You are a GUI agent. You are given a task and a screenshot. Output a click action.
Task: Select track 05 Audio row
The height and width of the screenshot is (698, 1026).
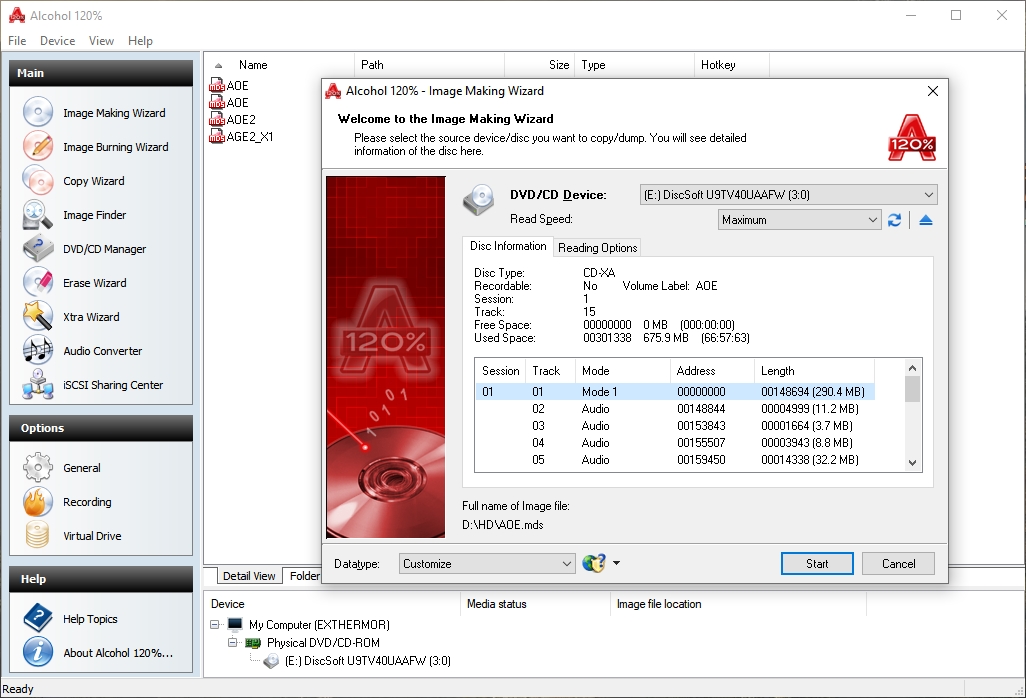click(x=675, y=459)
